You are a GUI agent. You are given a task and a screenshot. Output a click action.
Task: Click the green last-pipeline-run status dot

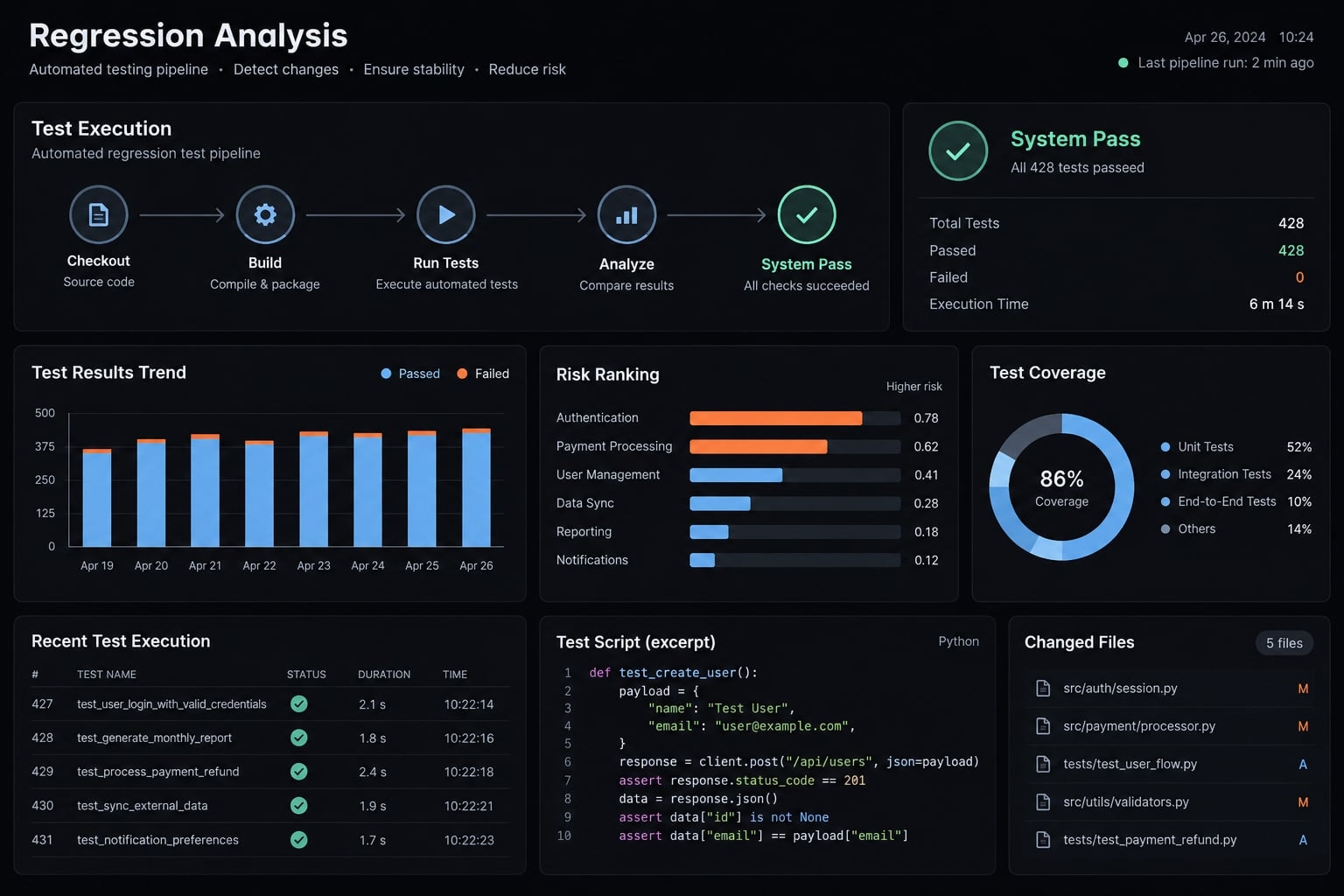[x=1123, y=63]
